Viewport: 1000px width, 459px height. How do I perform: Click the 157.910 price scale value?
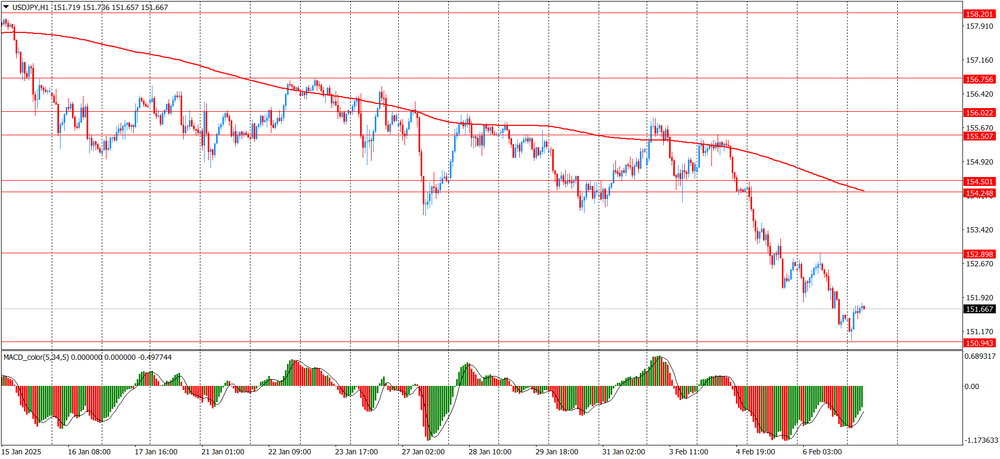click(978, 26)
